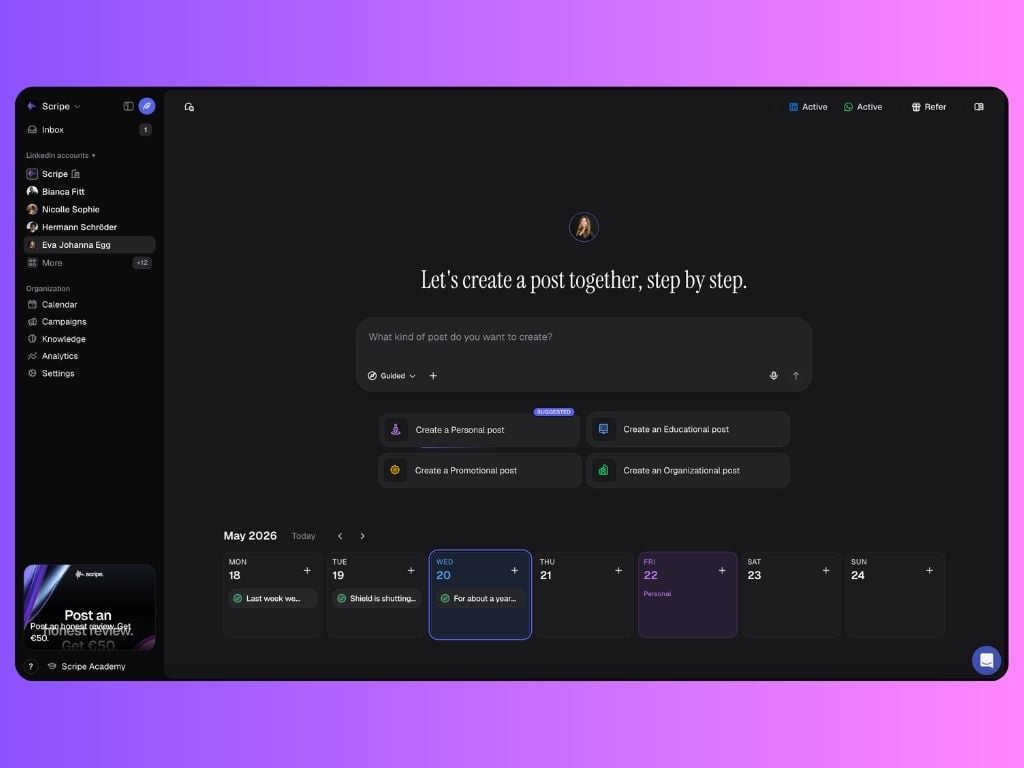Click the Inbox unread count badge
The width and height of the screenshot is (1024, 768).
point(145,130)
